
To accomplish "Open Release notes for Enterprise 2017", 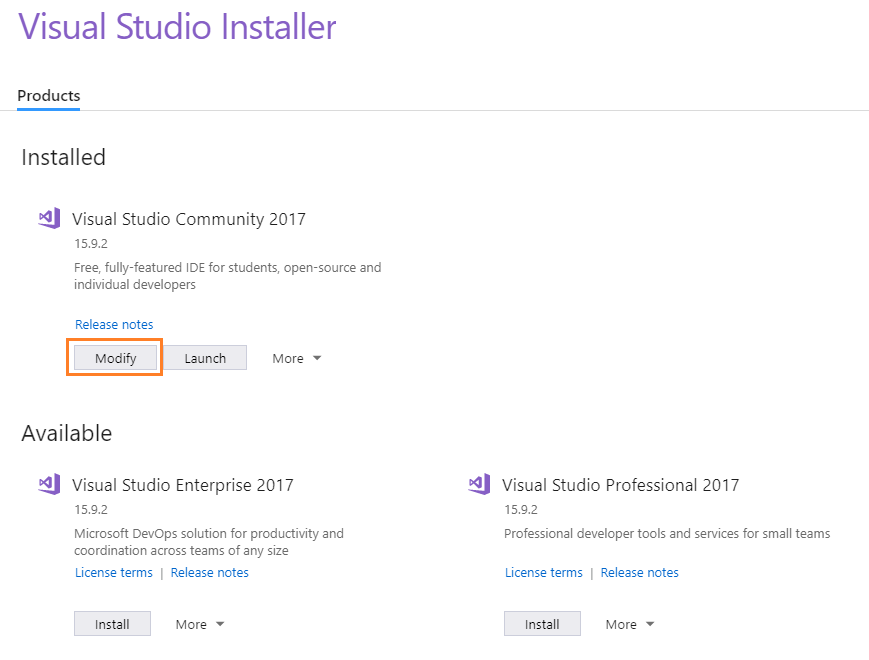I will pos(209,573).
